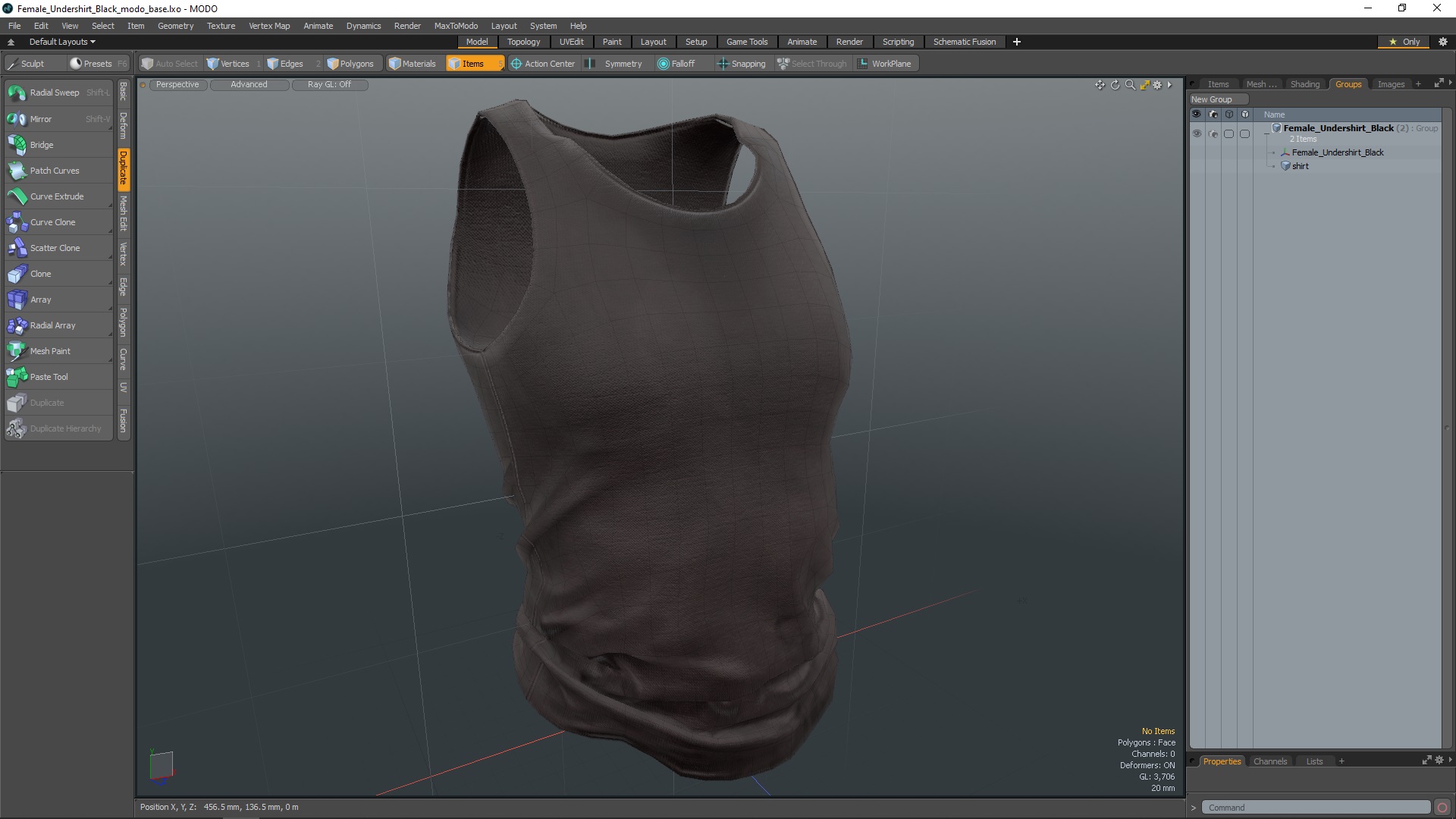Image resolution: width=1456 pixels, height=819 pixels.
Task: Activate Curve Extrude tool
Action: pos(58,196)
